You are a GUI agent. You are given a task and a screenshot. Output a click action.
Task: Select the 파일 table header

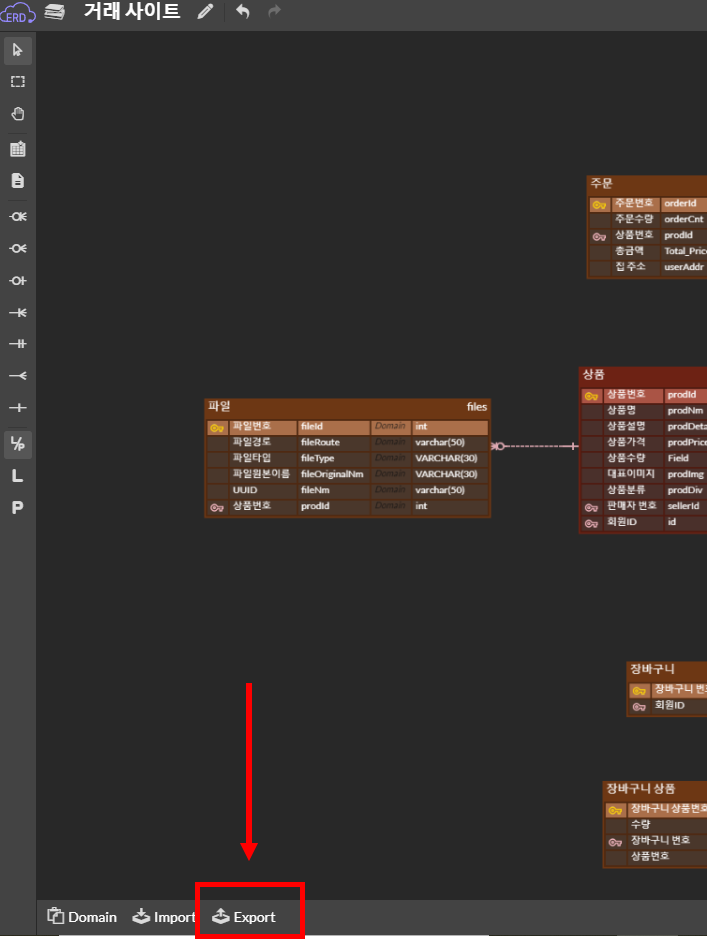click(347, 407)
